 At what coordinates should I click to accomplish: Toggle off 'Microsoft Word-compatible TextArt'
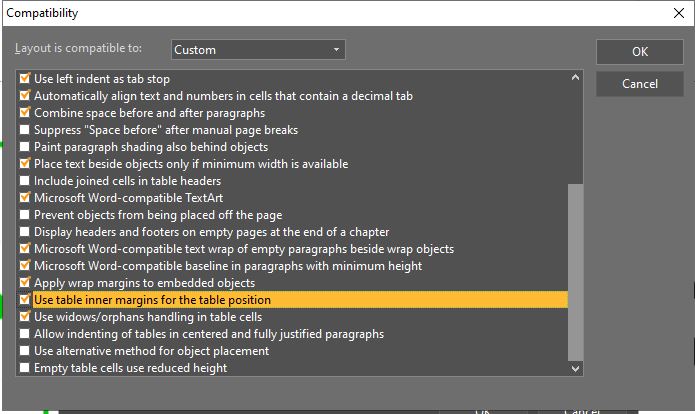point(26,198)
